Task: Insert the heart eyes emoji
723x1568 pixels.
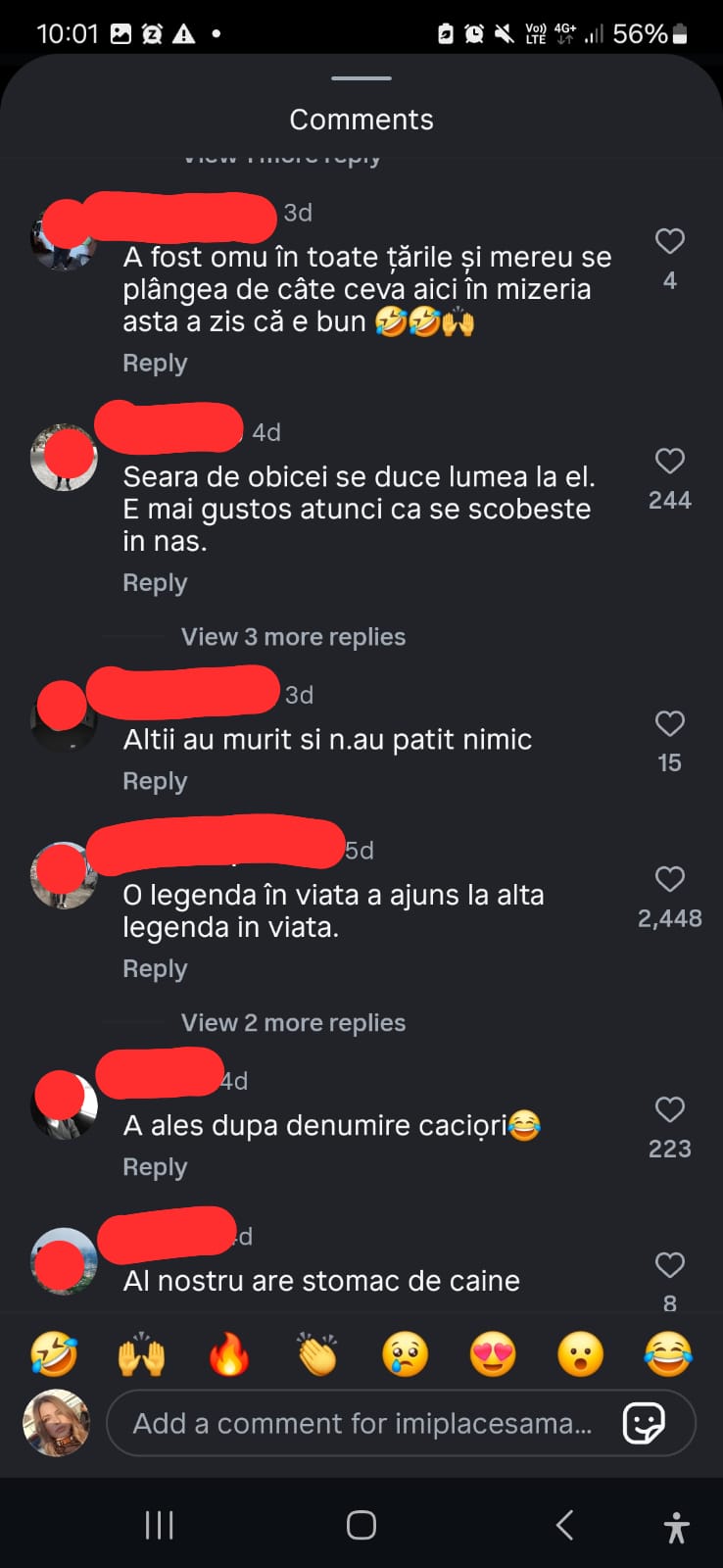Action: [493, 1354]
